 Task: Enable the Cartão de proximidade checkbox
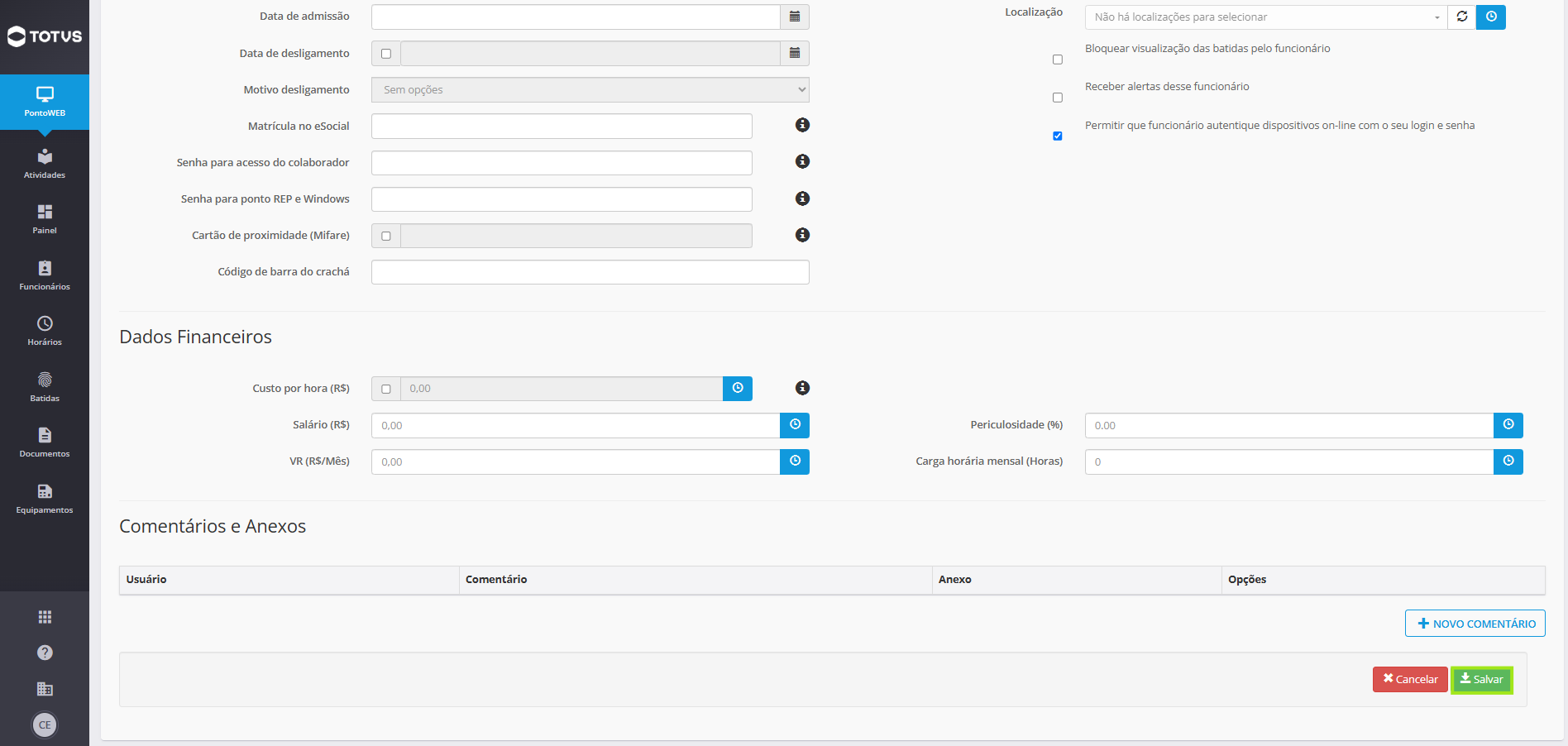coord(386,236)
